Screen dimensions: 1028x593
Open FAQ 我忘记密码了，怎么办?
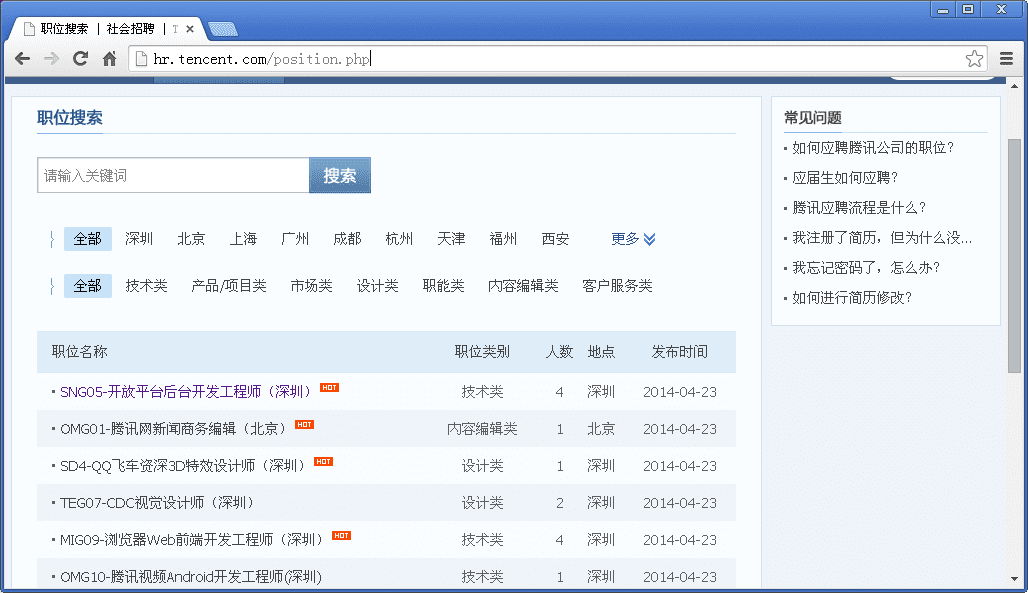point(866,268)
